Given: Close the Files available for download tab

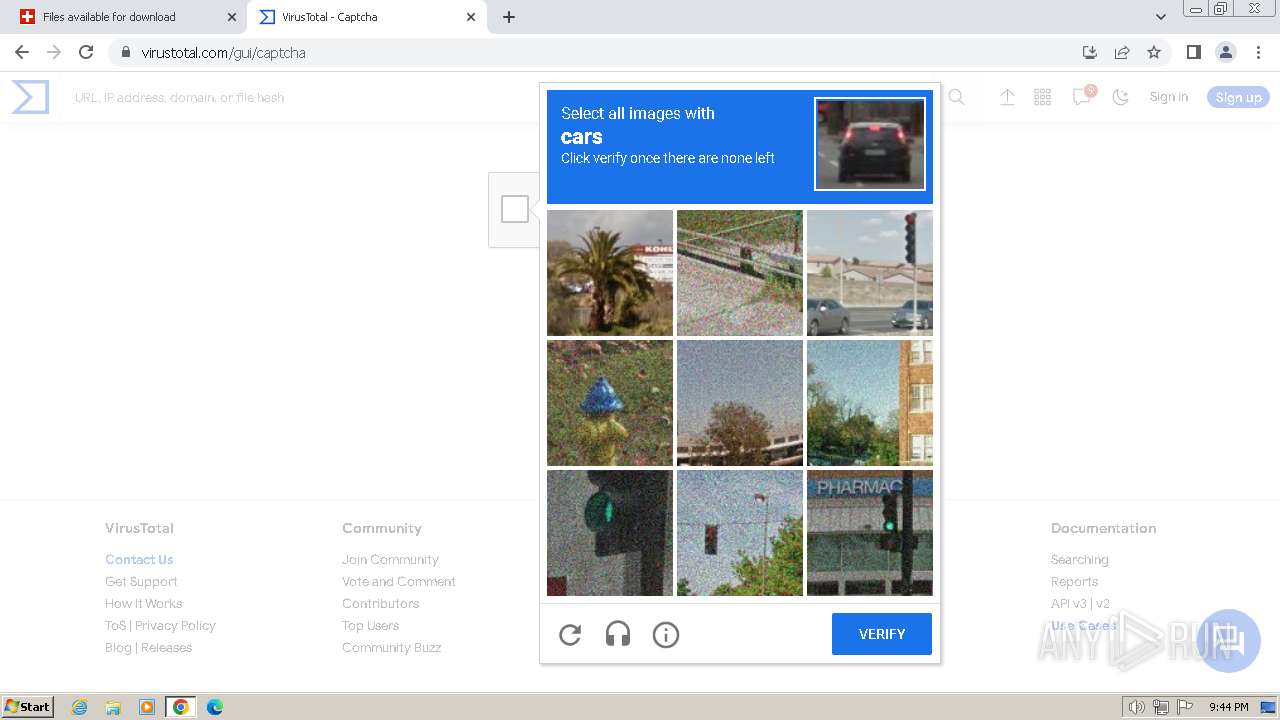Looking at the screenshot, I should [x=232, y=17].
